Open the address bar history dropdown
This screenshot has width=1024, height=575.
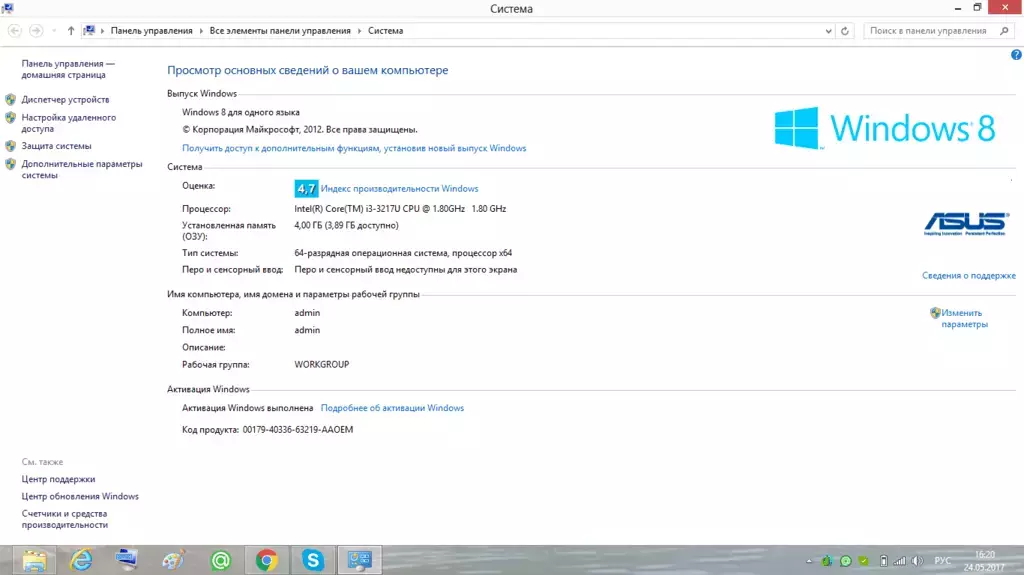point(828,31)
